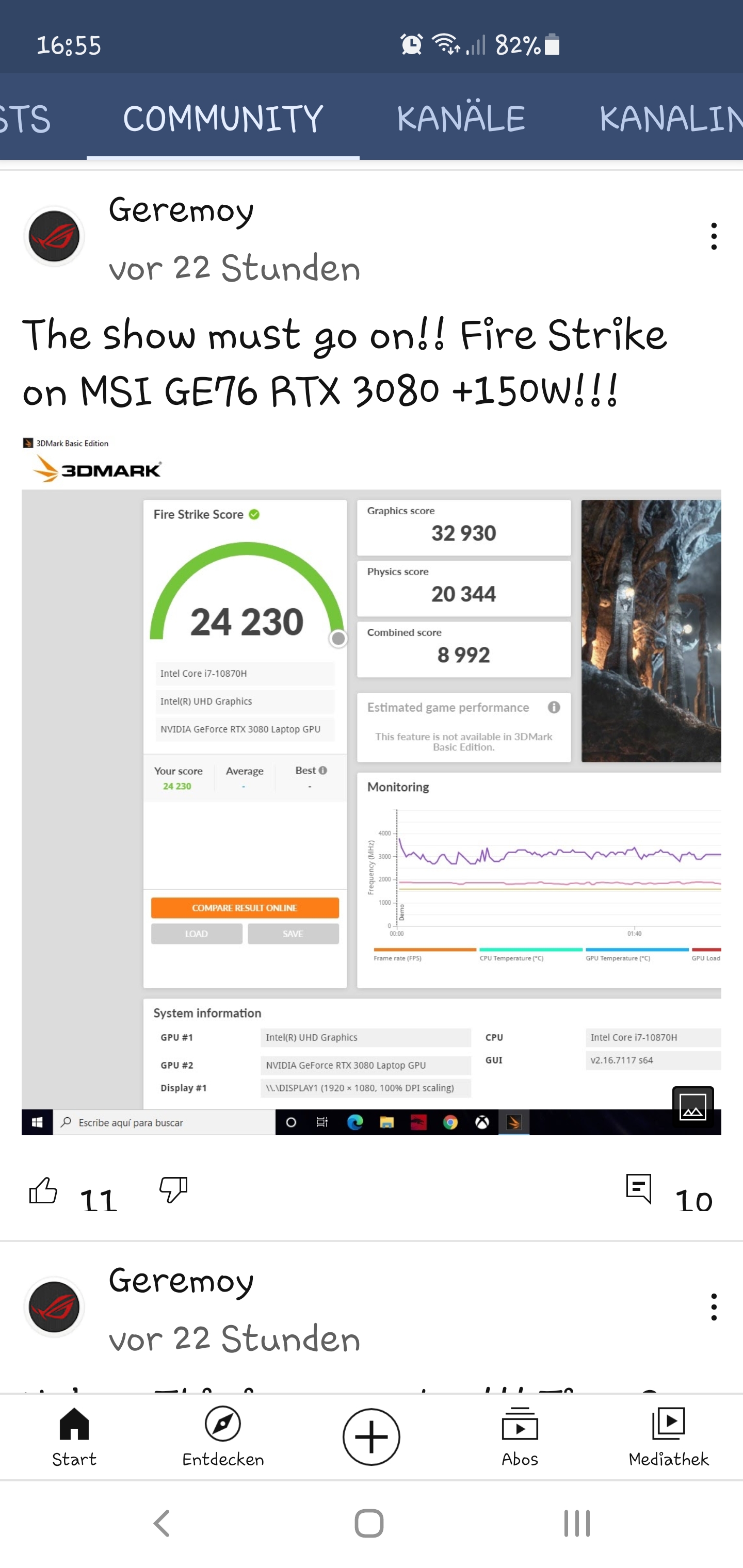Tap the like count 11
Viewport: 743px width, 1568px height.
click(99, 1200)
